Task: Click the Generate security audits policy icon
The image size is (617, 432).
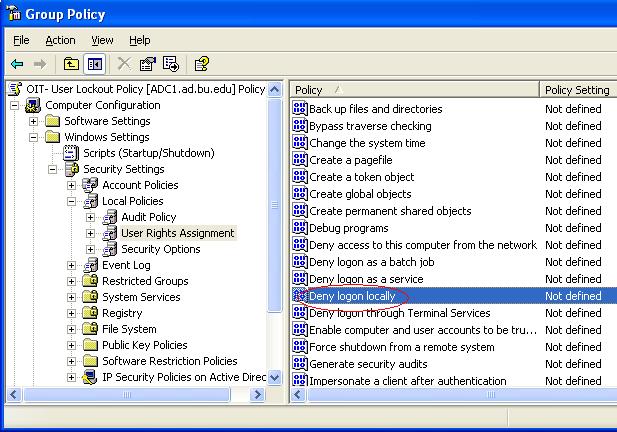Action: click(300, 364)
